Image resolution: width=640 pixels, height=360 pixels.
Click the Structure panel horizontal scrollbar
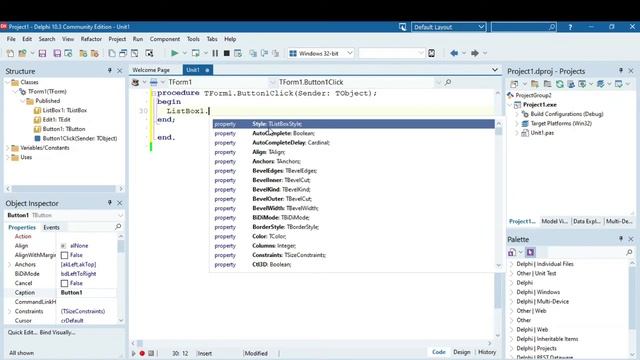pos(64,189)
